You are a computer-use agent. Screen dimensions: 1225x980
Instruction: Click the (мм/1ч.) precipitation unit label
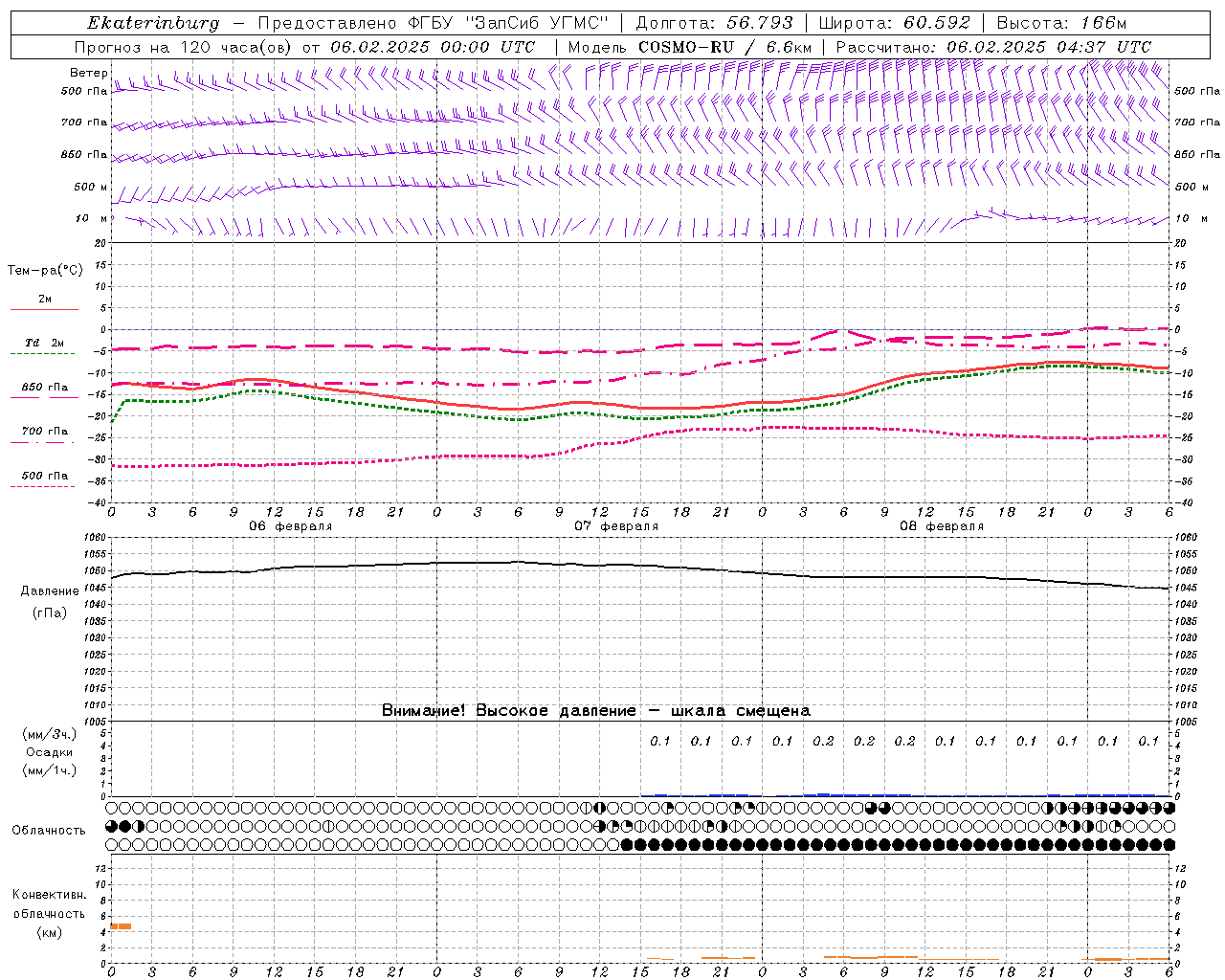[x=50, y=770]
